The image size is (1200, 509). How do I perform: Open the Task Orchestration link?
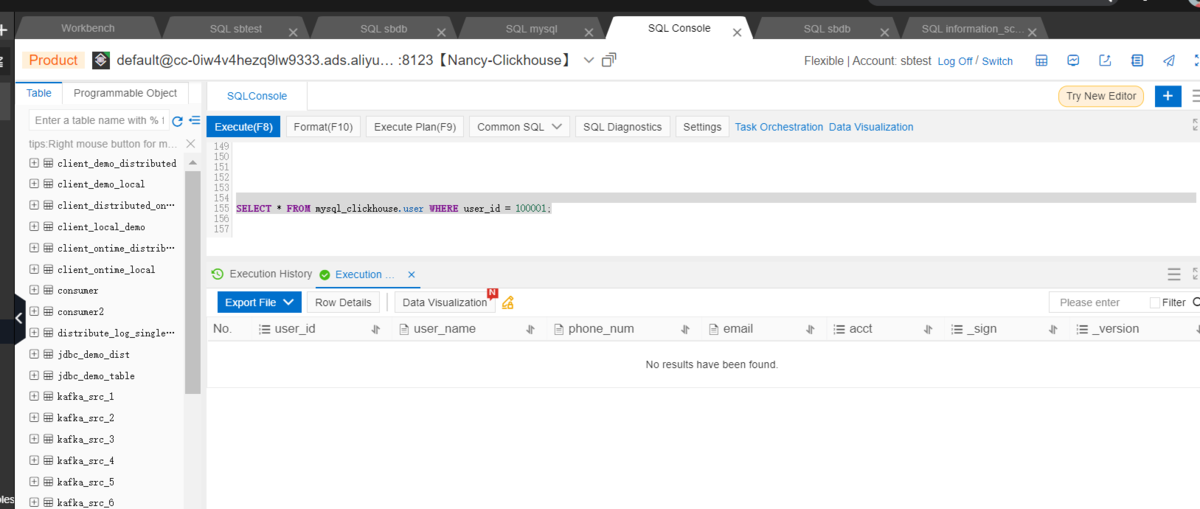click(779, 127)
